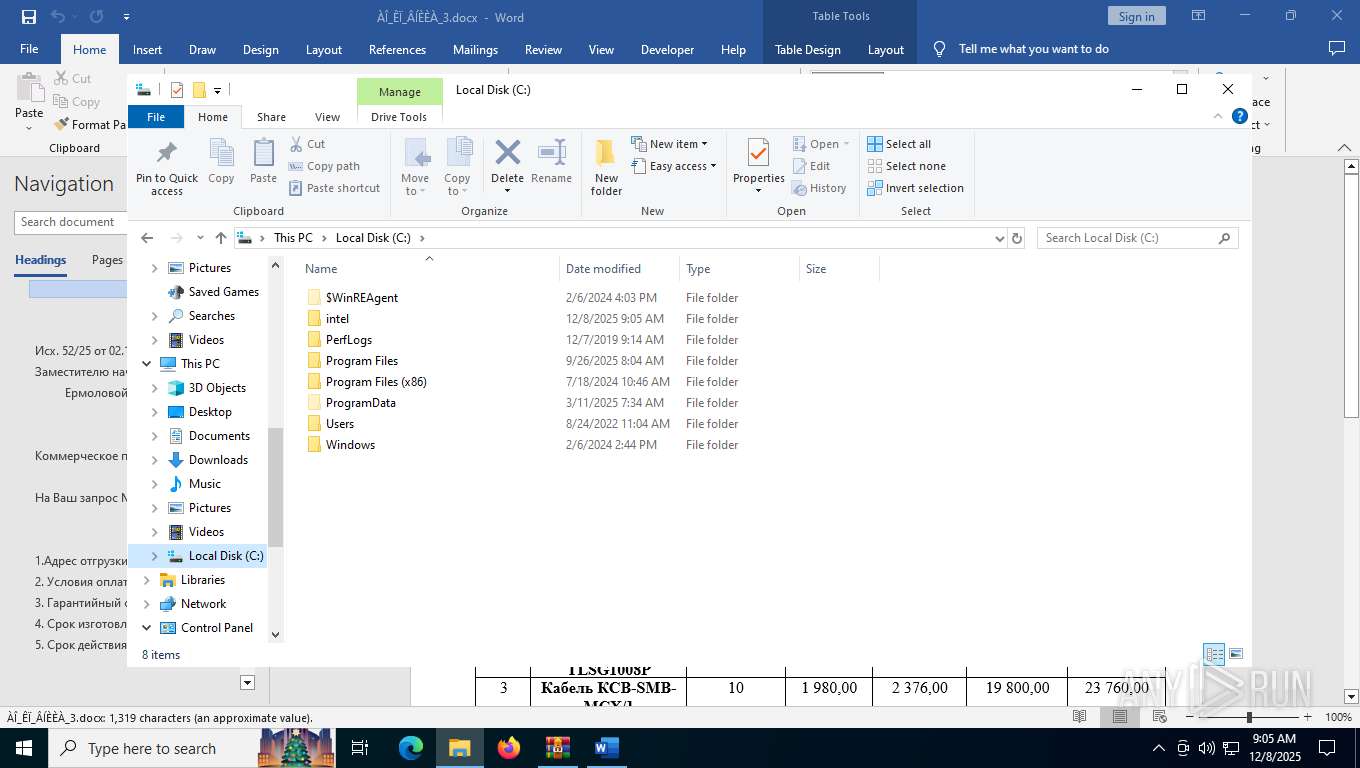
Task: Click the Properties icon in Open group
Action: [758, 153]
